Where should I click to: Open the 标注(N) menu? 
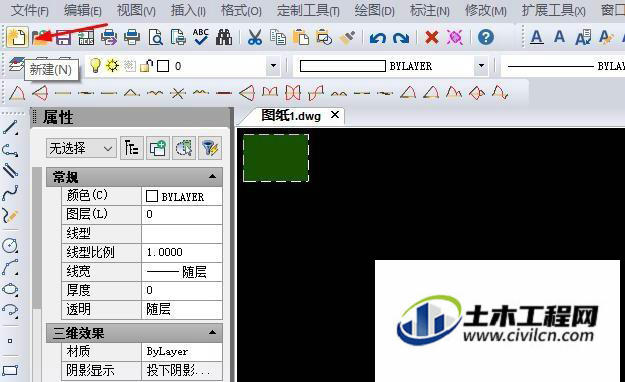tap(430, 10)
